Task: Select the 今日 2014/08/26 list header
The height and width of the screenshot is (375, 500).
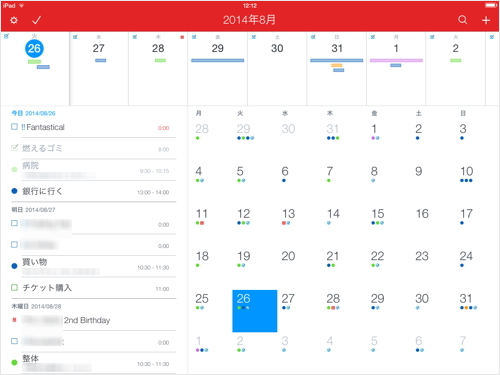Action: (x=33, y=113)
